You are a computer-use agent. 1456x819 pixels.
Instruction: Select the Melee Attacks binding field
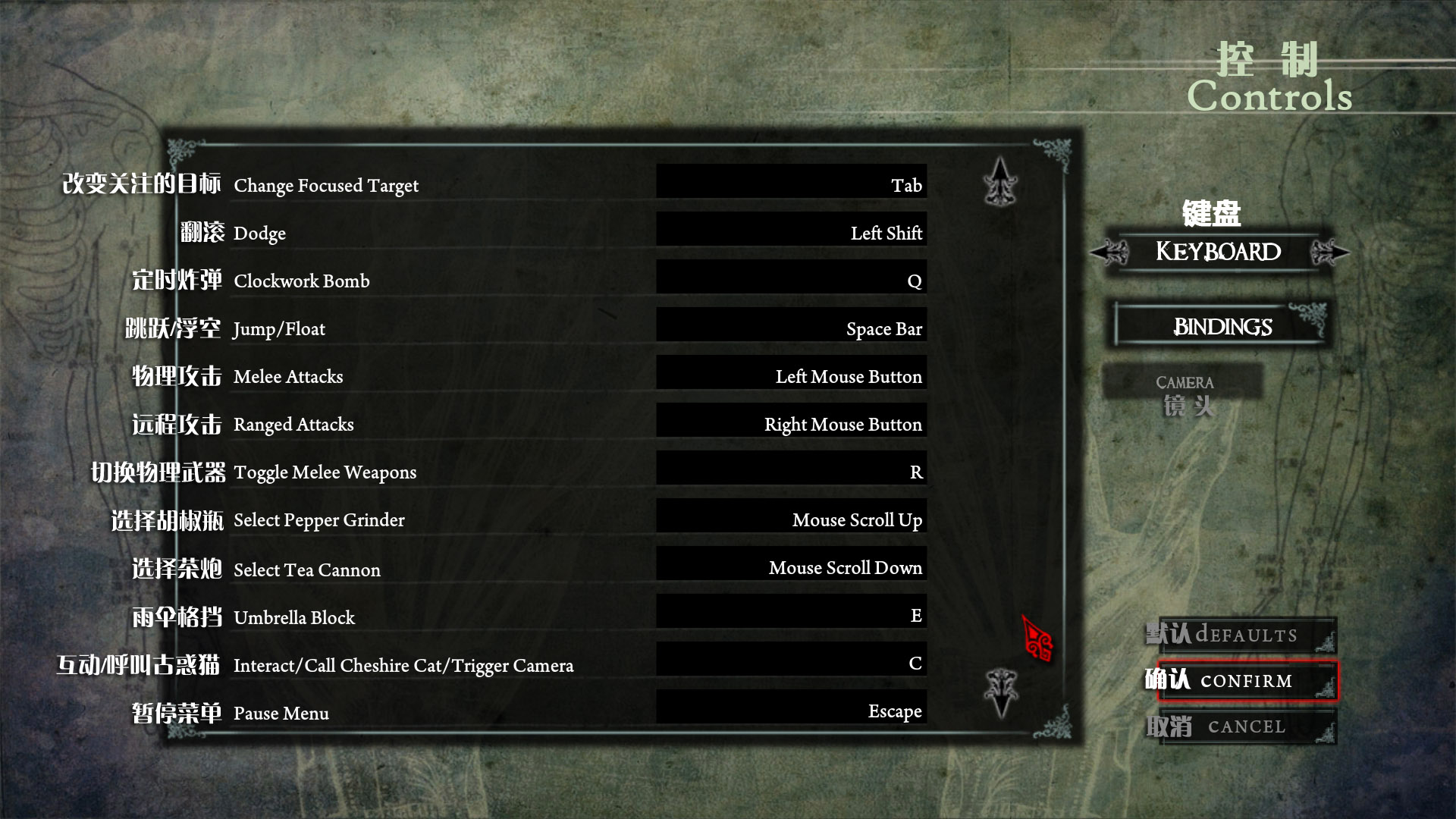point(791,373)
